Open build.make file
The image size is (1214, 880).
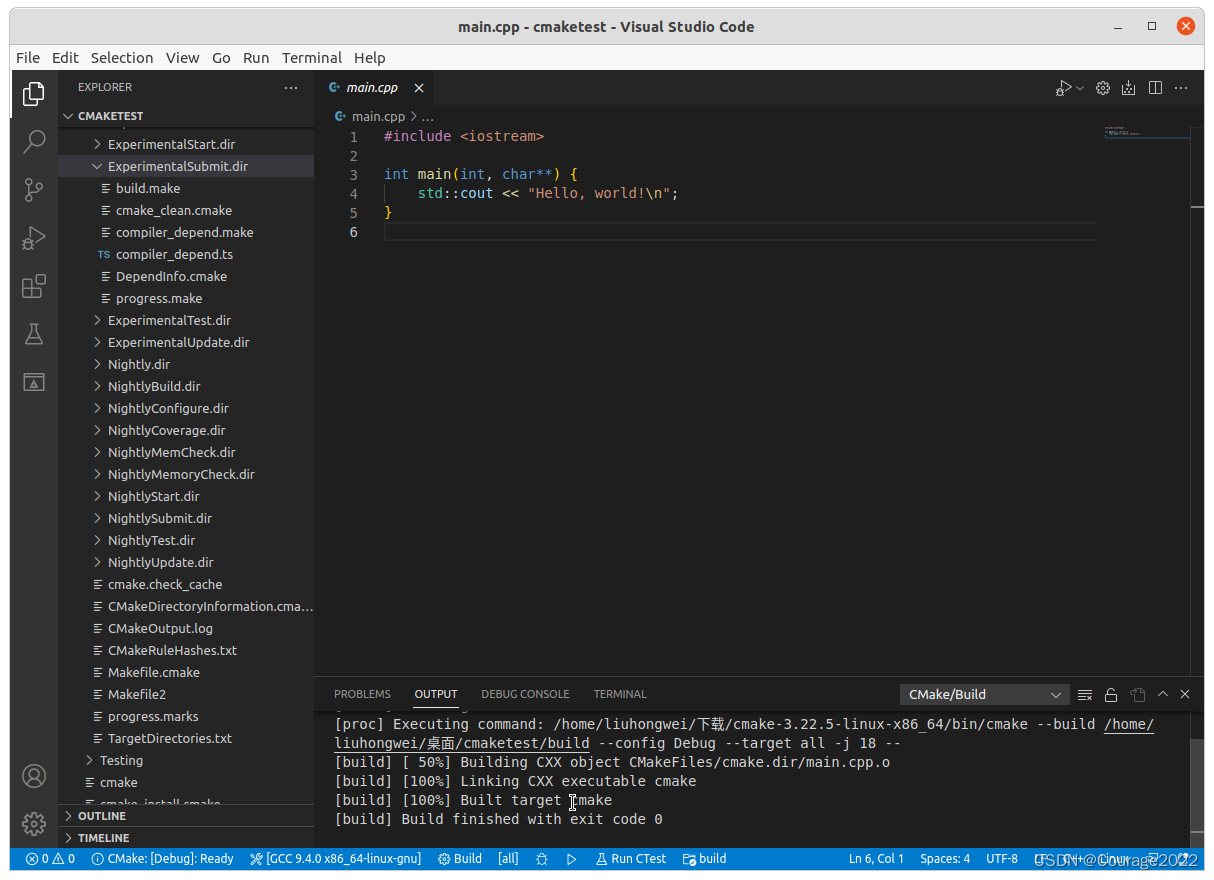pos(186,189)
